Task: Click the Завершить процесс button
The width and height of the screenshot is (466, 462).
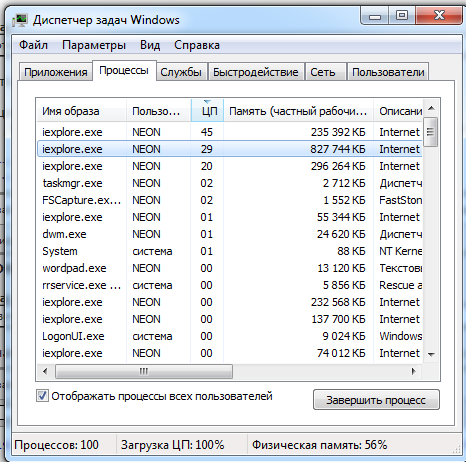Action: (376, 400)
